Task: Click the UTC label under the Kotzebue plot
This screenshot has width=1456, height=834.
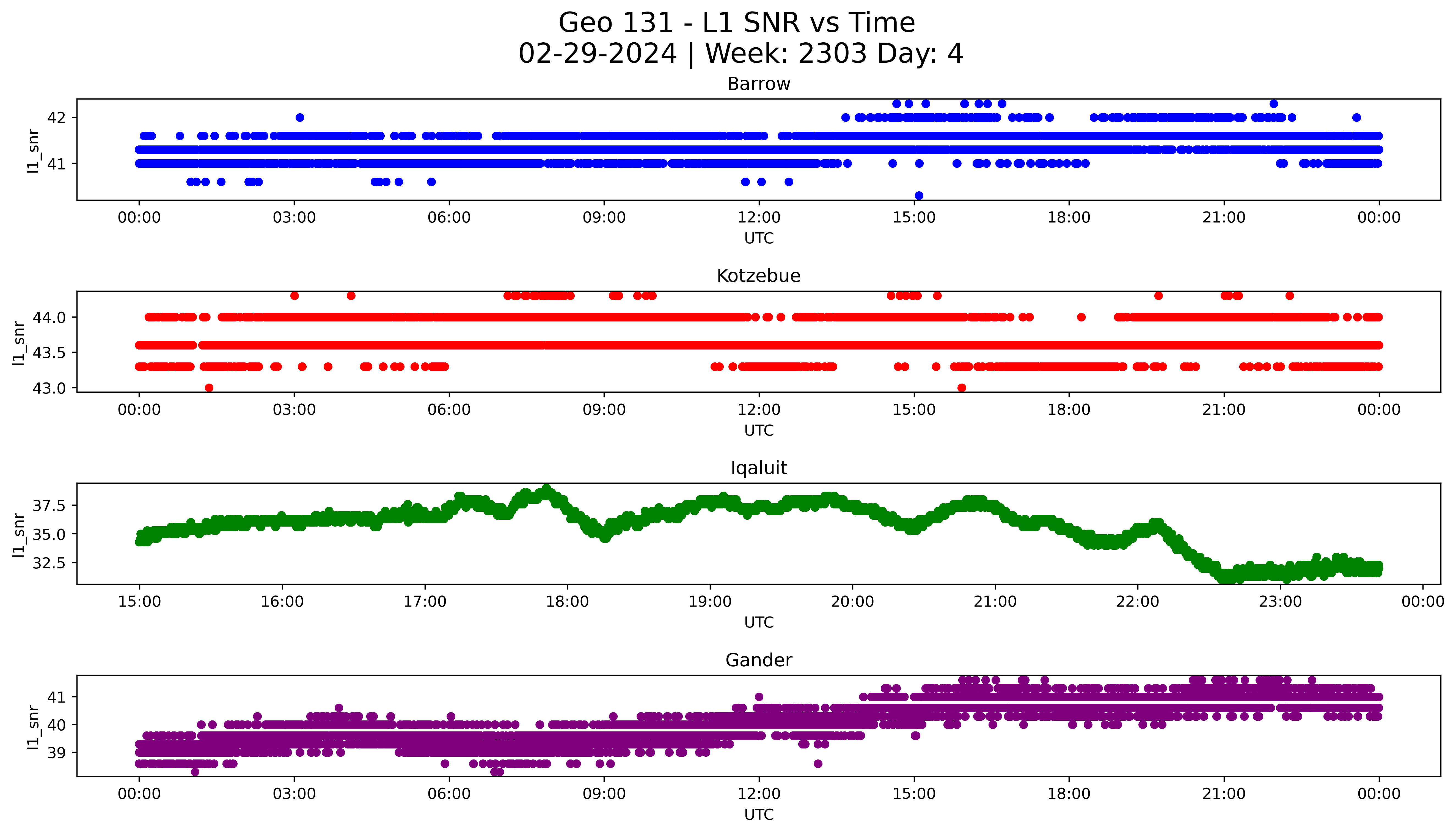Action: [758, 430]
